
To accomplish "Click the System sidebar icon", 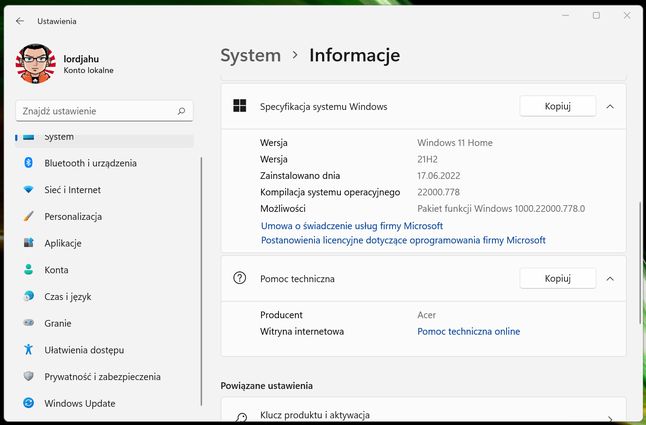I will click(x=28, y=137).
